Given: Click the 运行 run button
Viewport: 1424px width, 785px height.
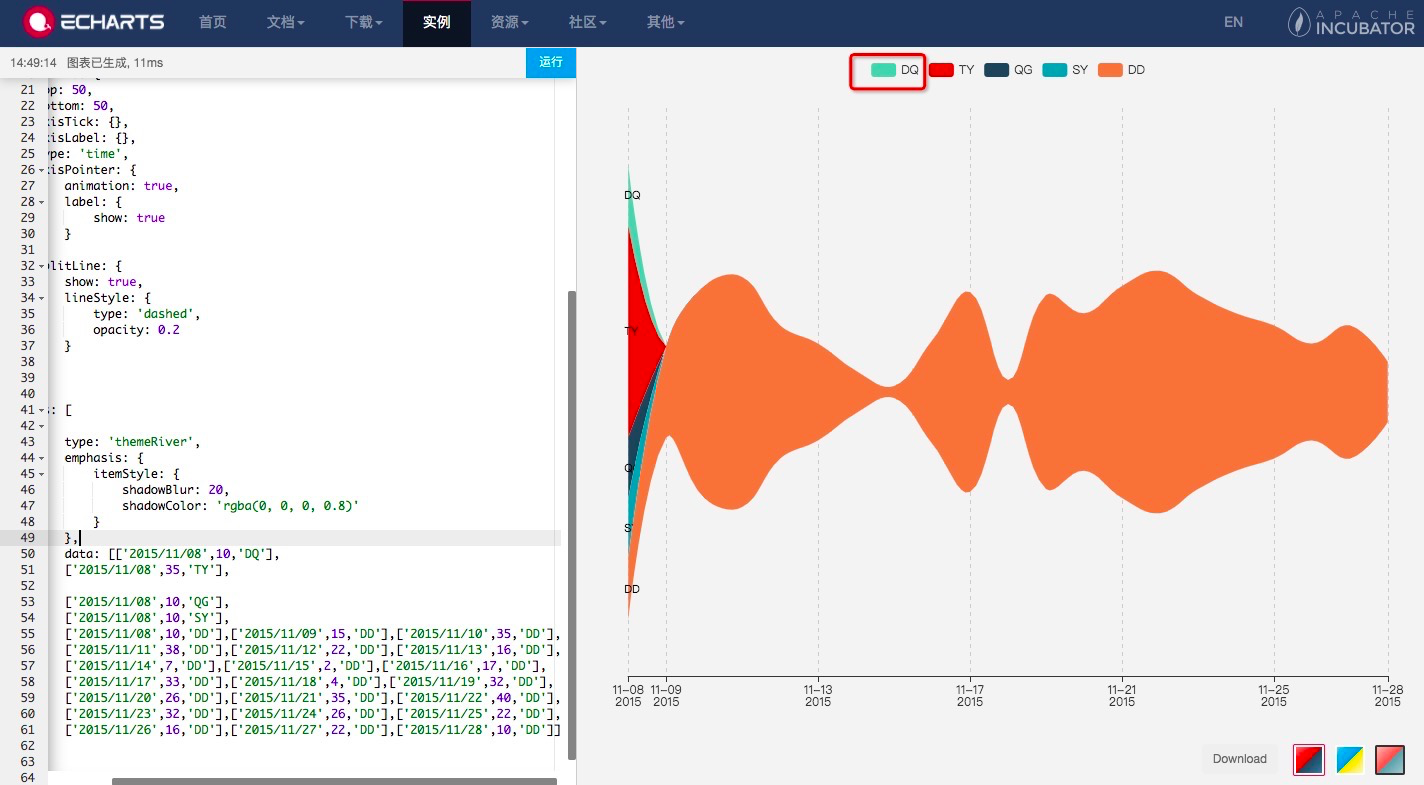Looking at the screenshot, I should click(551, 62).
